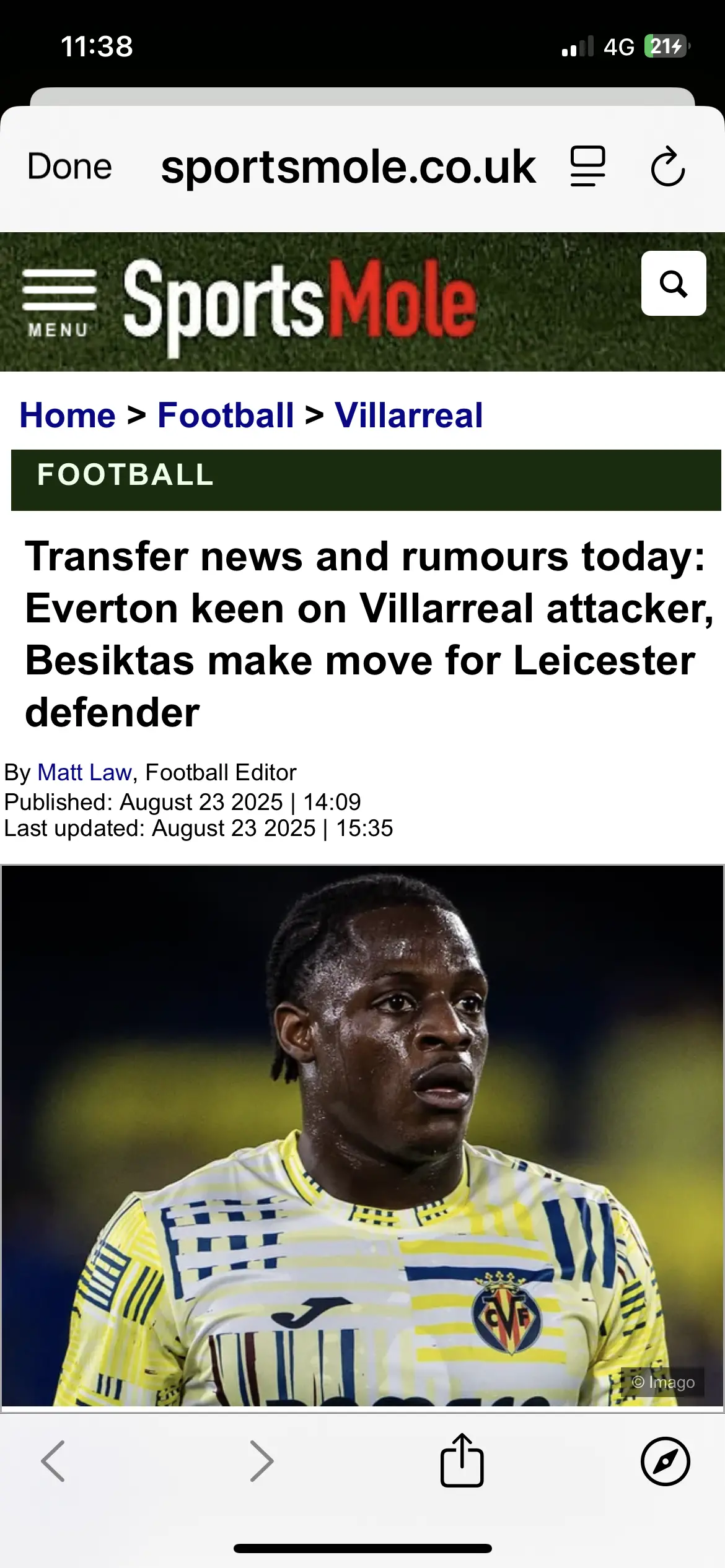Tap the transfer news article headline

point(366,634)
